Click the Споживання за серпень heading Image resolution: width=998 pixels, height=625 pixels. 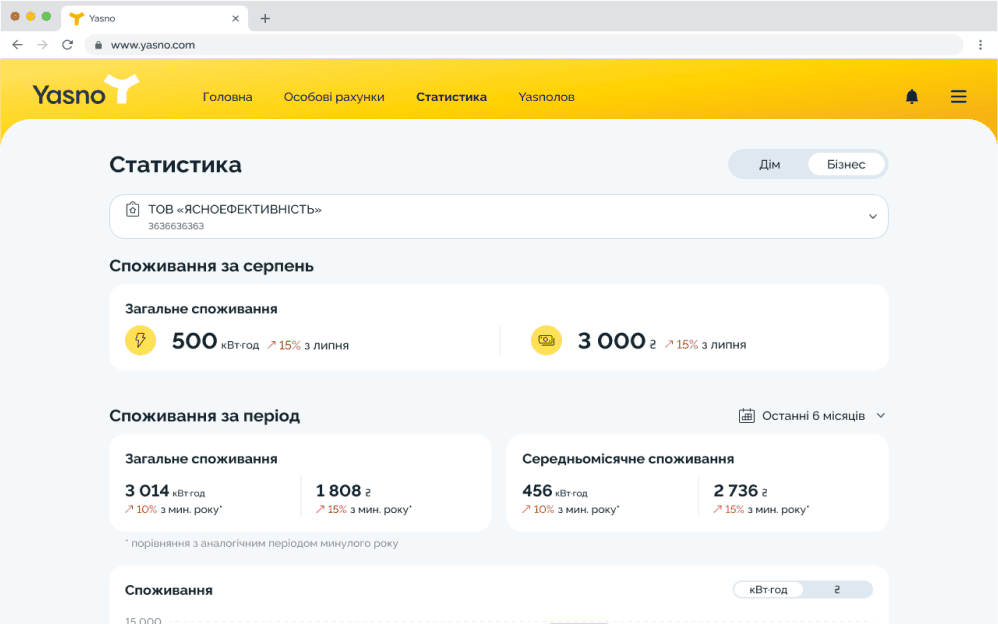point(211,265)
